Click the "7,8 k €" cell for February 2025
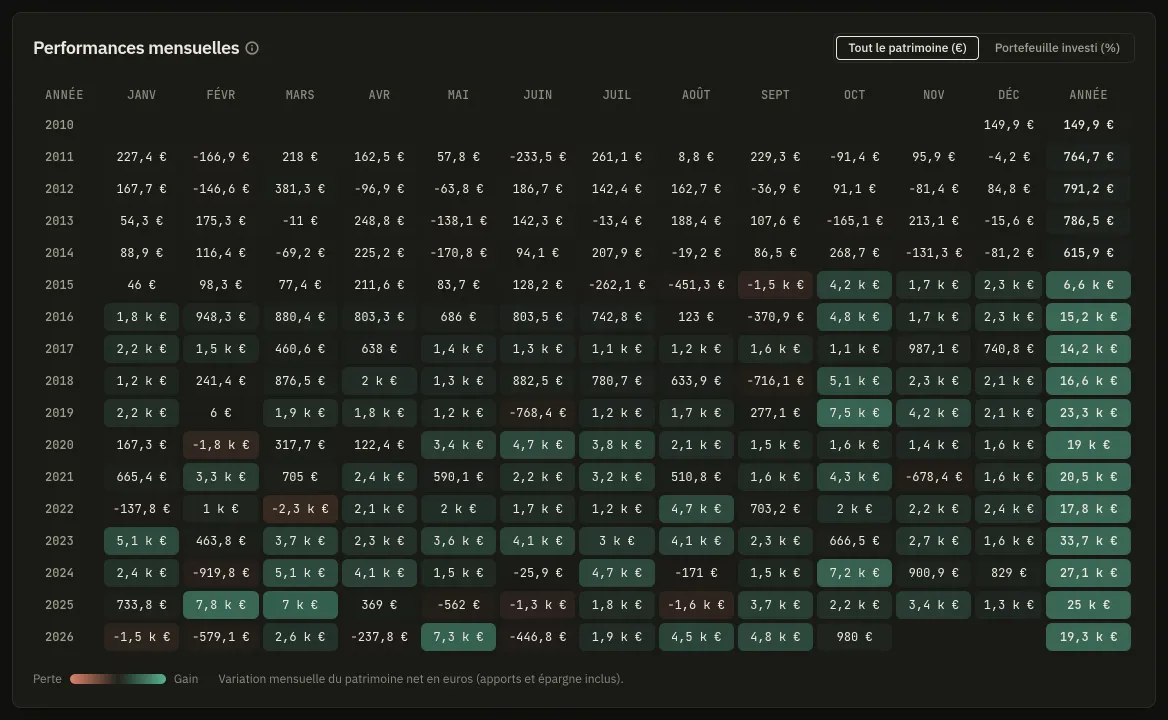 pos(220,605)
